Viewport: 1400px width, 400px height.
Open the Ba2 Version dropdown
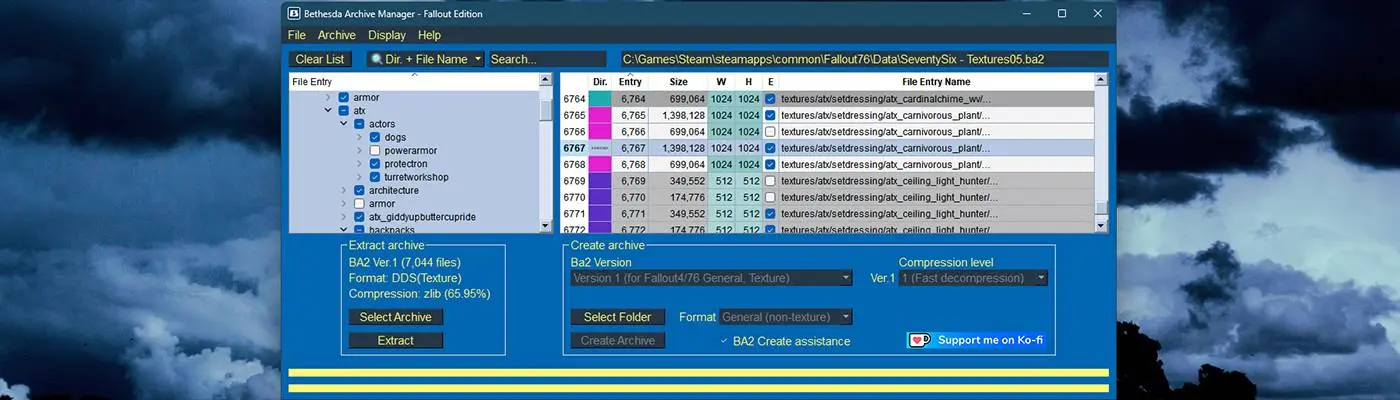tap(712, 278)
